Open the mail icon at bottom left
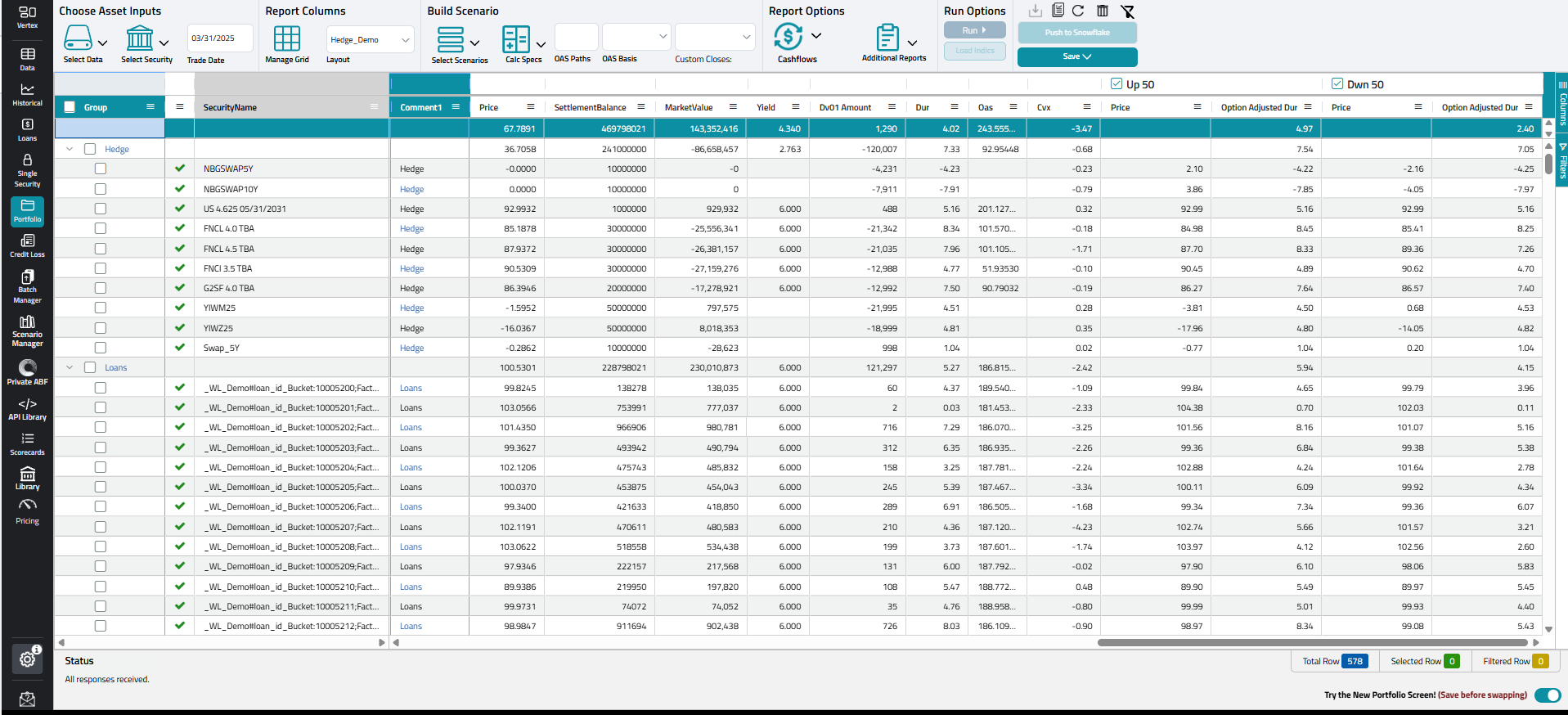The width and height of the screenshot is (1568, 715). coord(27,699)
